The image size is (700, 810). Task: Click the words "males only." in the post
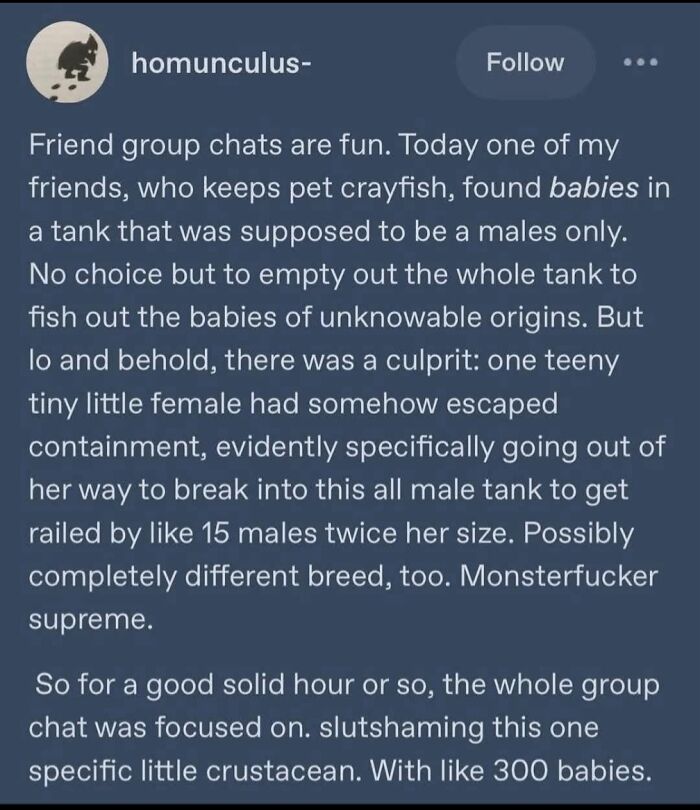point(553,231)
